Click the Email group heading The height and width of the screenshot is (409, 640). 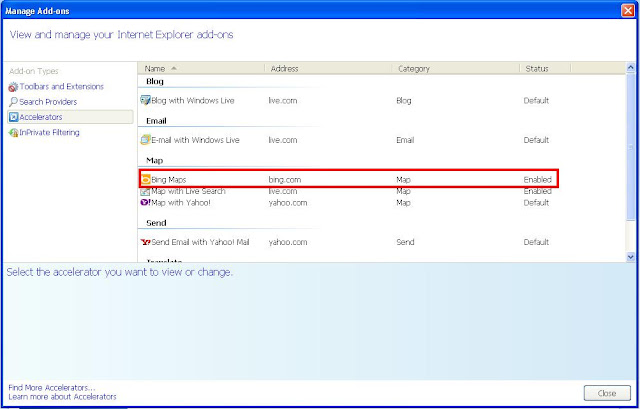(156, 121)
